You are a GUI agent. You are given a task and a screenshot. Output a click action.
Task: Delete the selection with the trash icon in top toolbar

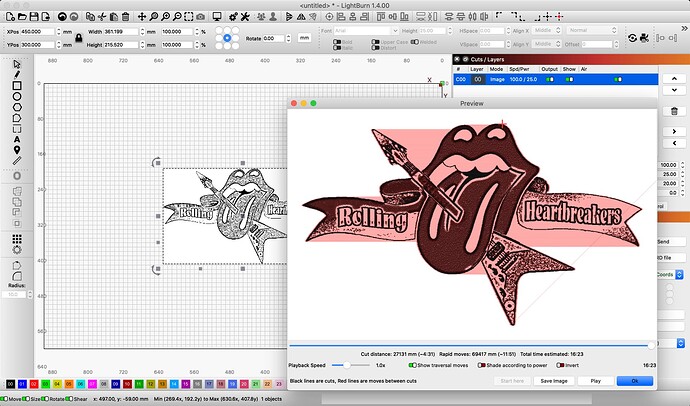tap(125, 17)
